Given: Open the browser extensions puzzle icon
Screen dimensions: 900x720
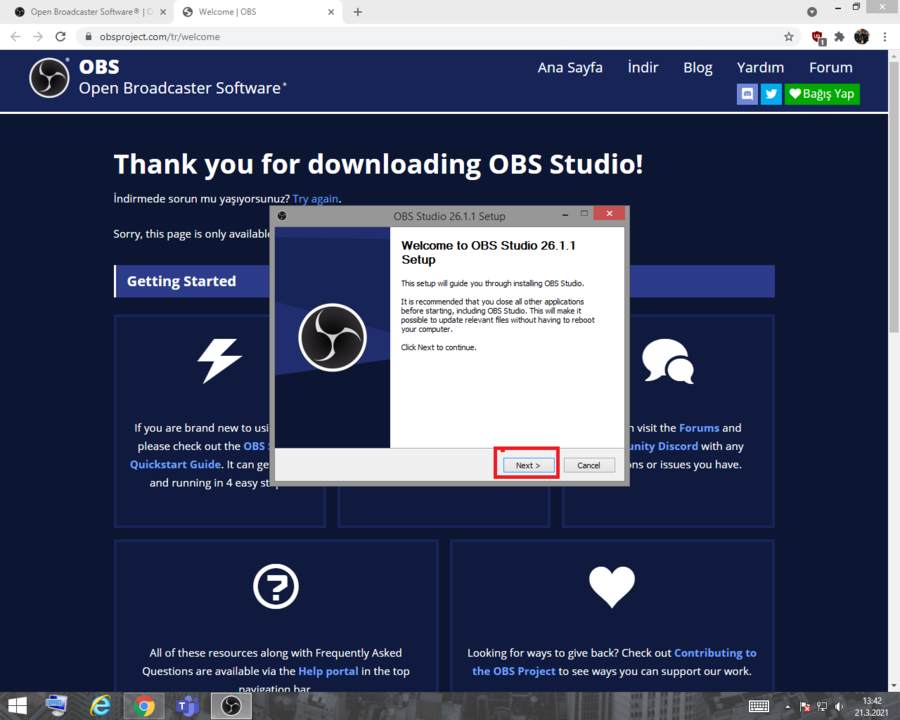Looking at the screenshot, I should point(839,37).
